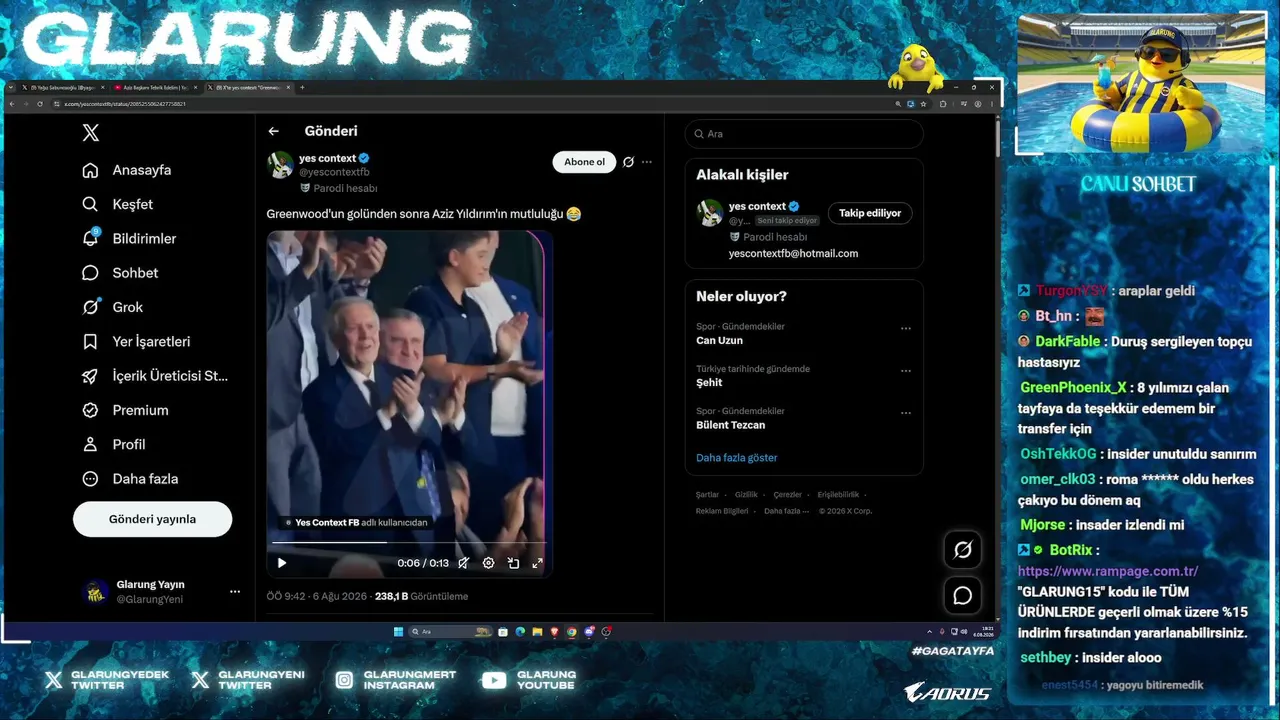1280x720 pixels.
Task: Open İçerik Üreticisi Stüdyosu item
Action: (155, 376)
